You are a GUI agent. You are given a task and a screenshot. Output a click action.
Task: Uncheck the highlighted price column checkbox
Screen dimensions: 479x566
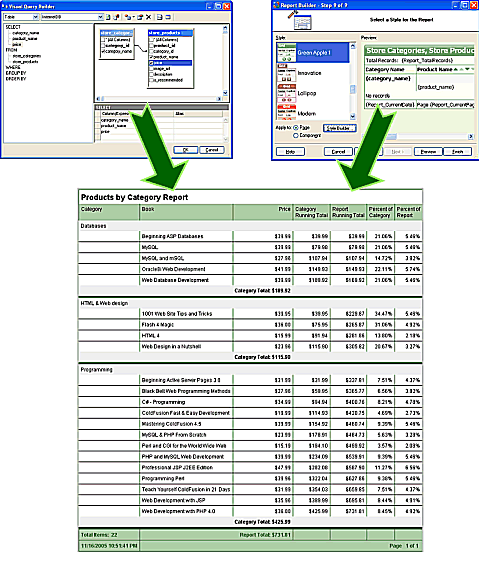tap(152, 63)
